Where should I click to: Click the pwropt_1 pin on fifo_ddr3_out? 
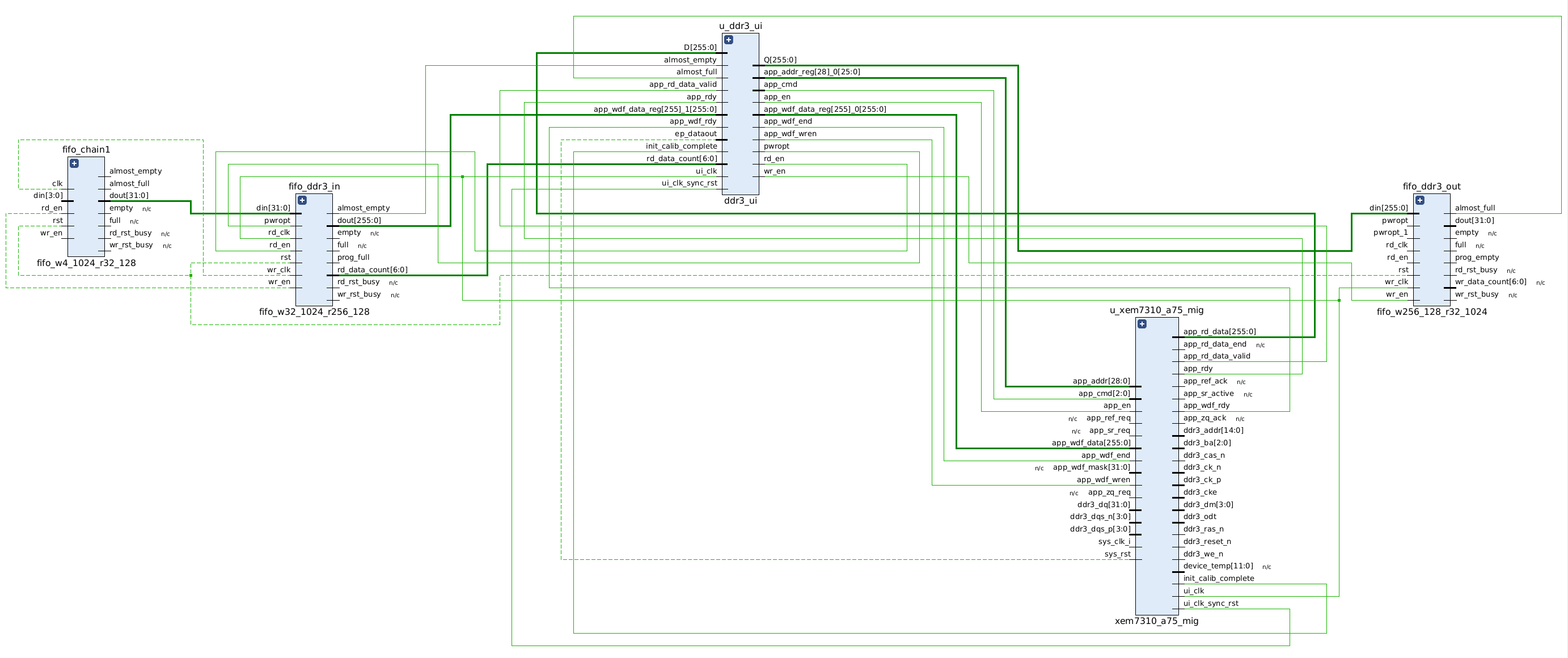1391,233
